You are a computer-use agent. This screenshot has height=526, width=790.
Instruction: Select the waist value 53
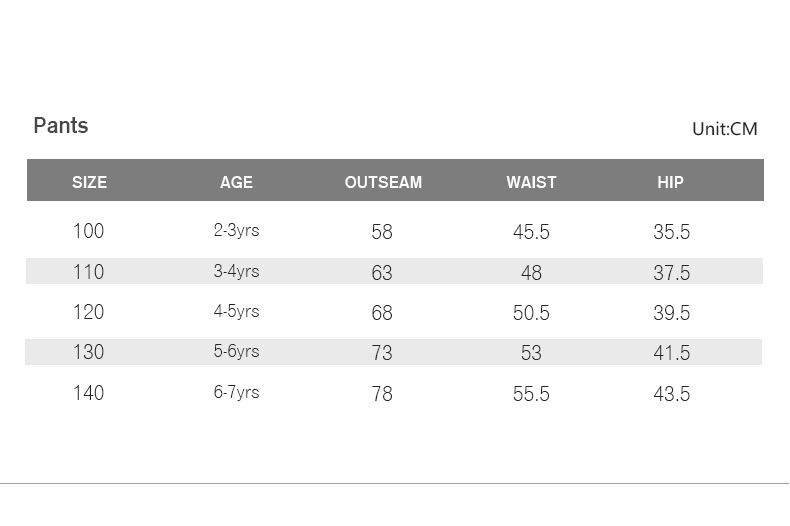[x=531, y=353]
